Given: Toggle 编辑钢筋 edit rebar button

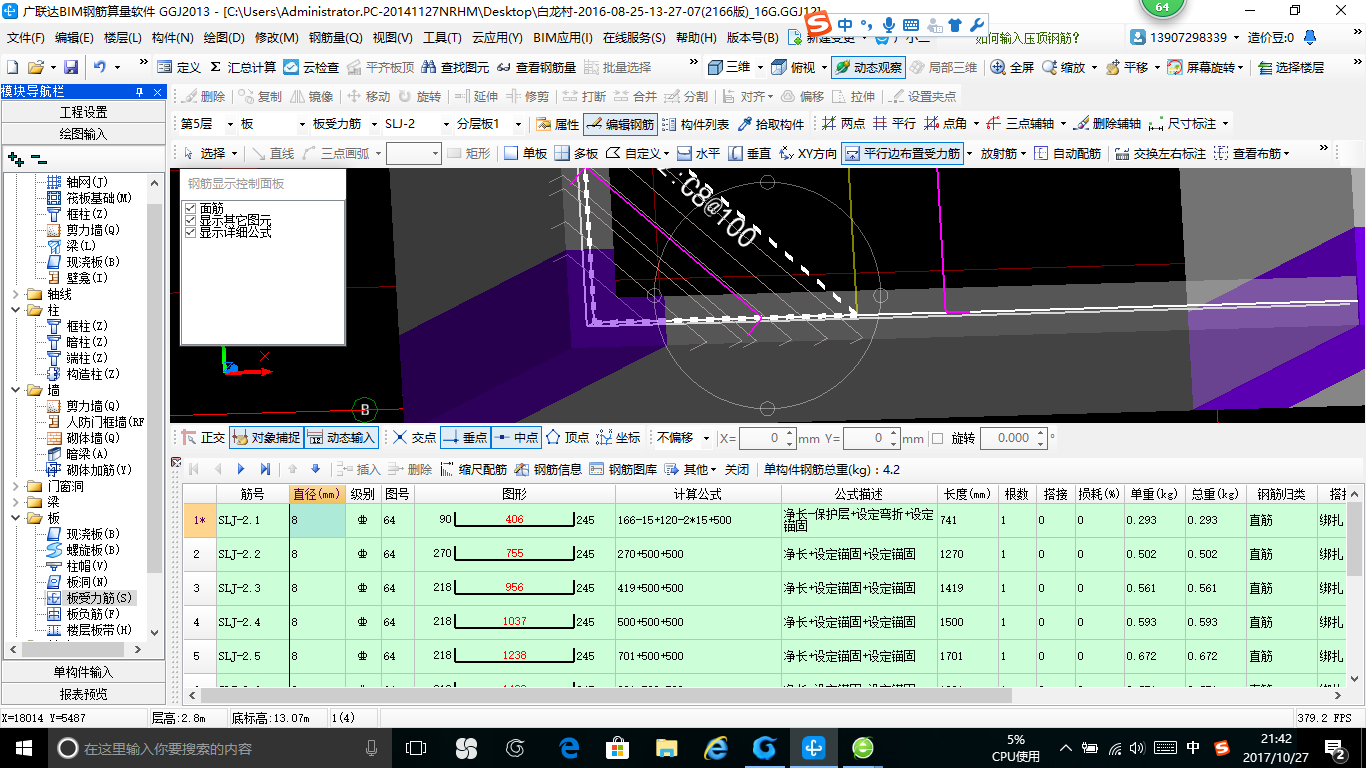Looking at the screenshot, I should click(620, 124).
